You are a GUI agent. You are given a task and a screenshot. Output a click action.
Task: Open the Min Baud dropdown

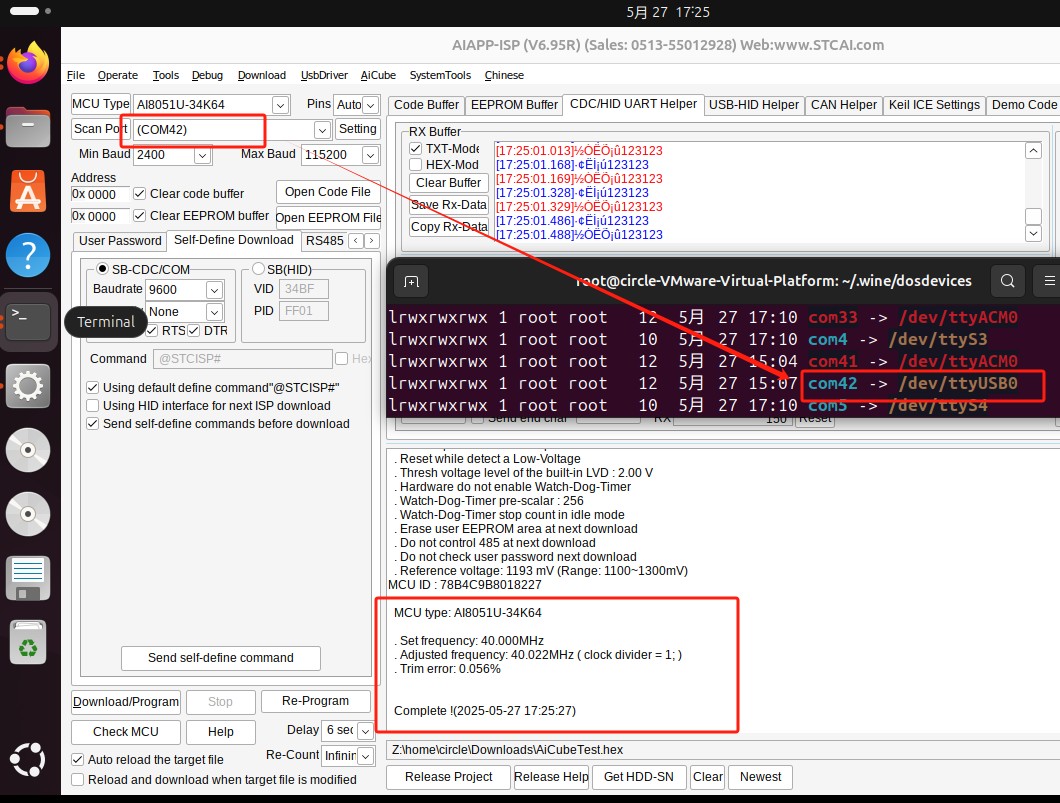[x=202, y=155]
